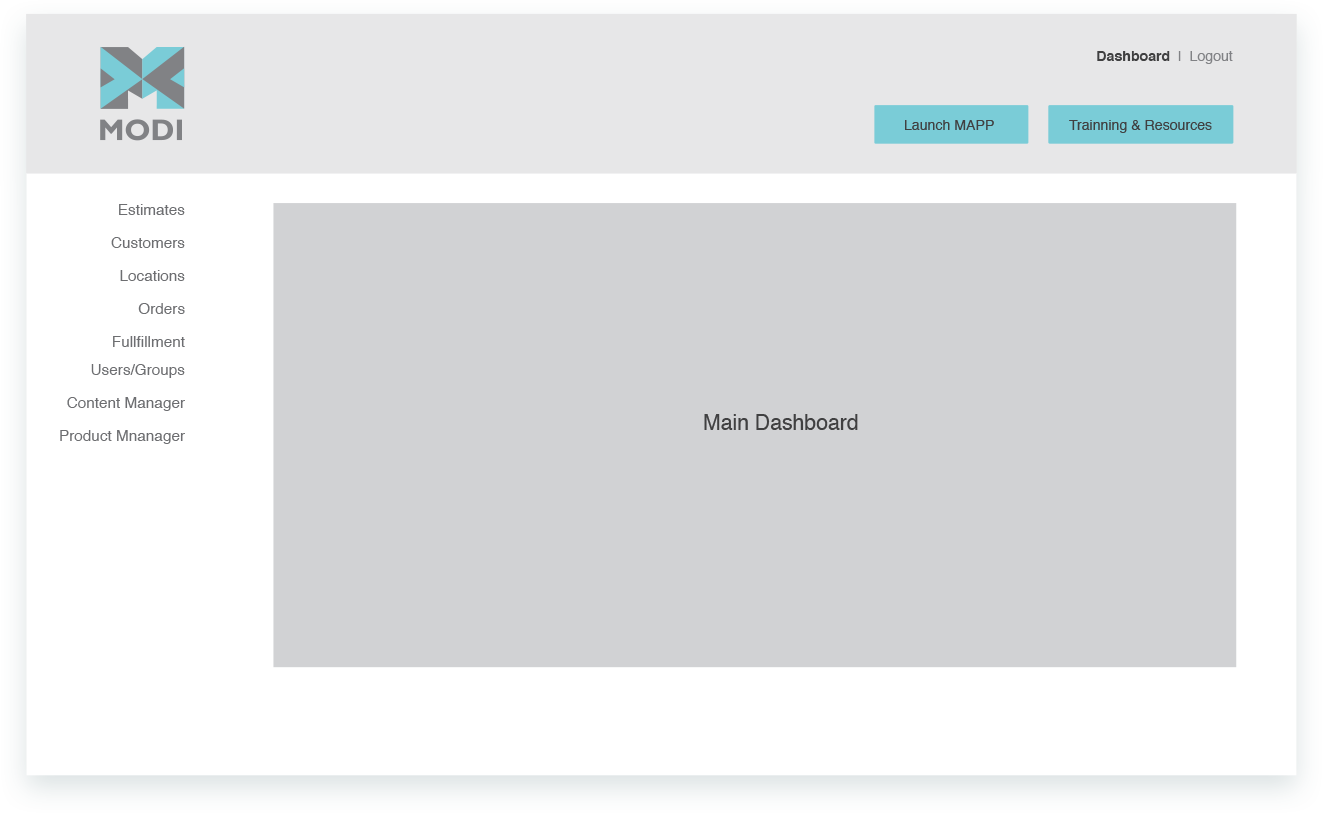Choose Fullfillment from the sidebar
This screenshot has width=1323, height=813.
point(148,342)
